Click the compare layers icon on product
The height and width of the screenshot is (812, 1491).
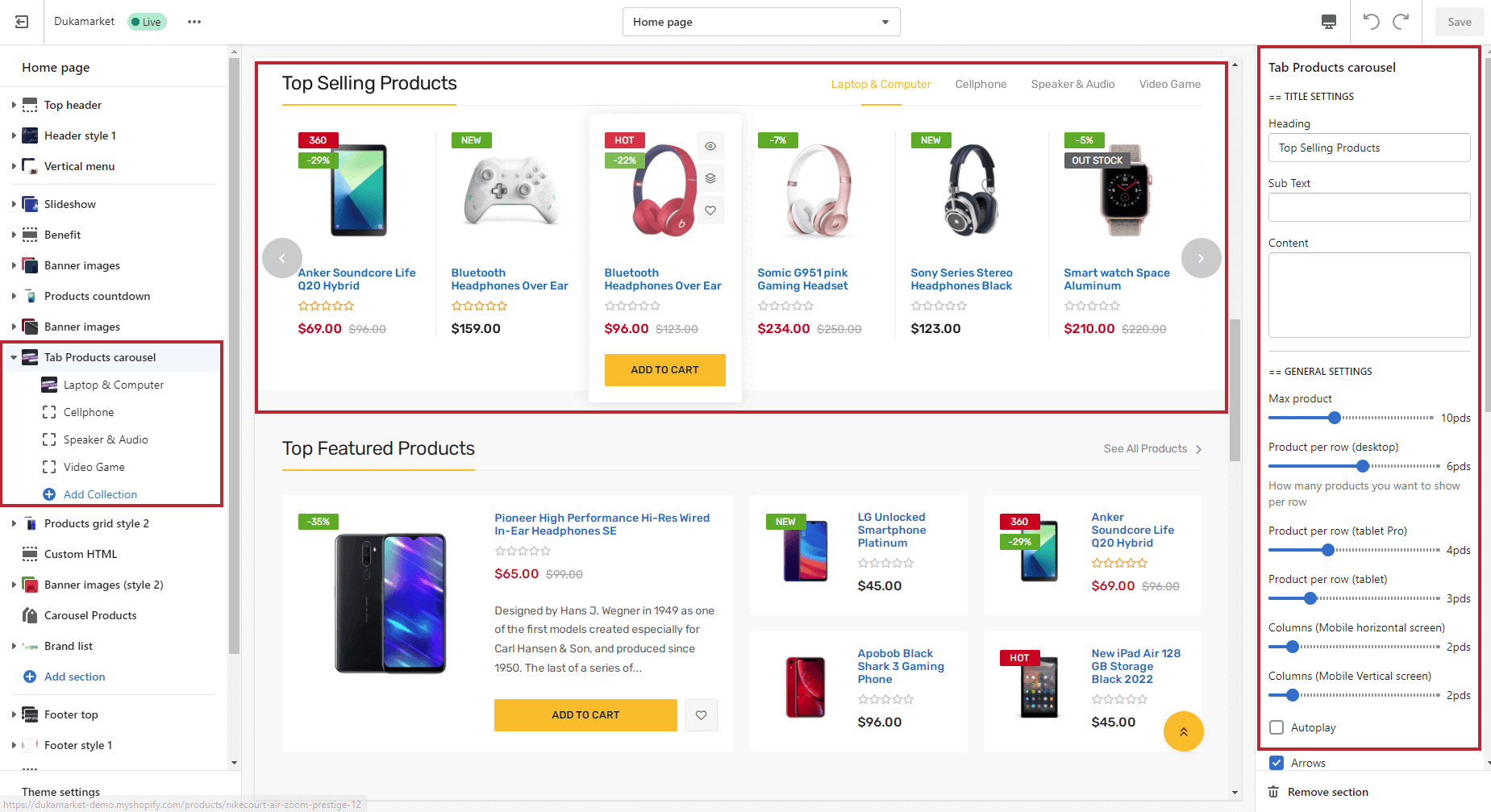(x=710, y=178)
